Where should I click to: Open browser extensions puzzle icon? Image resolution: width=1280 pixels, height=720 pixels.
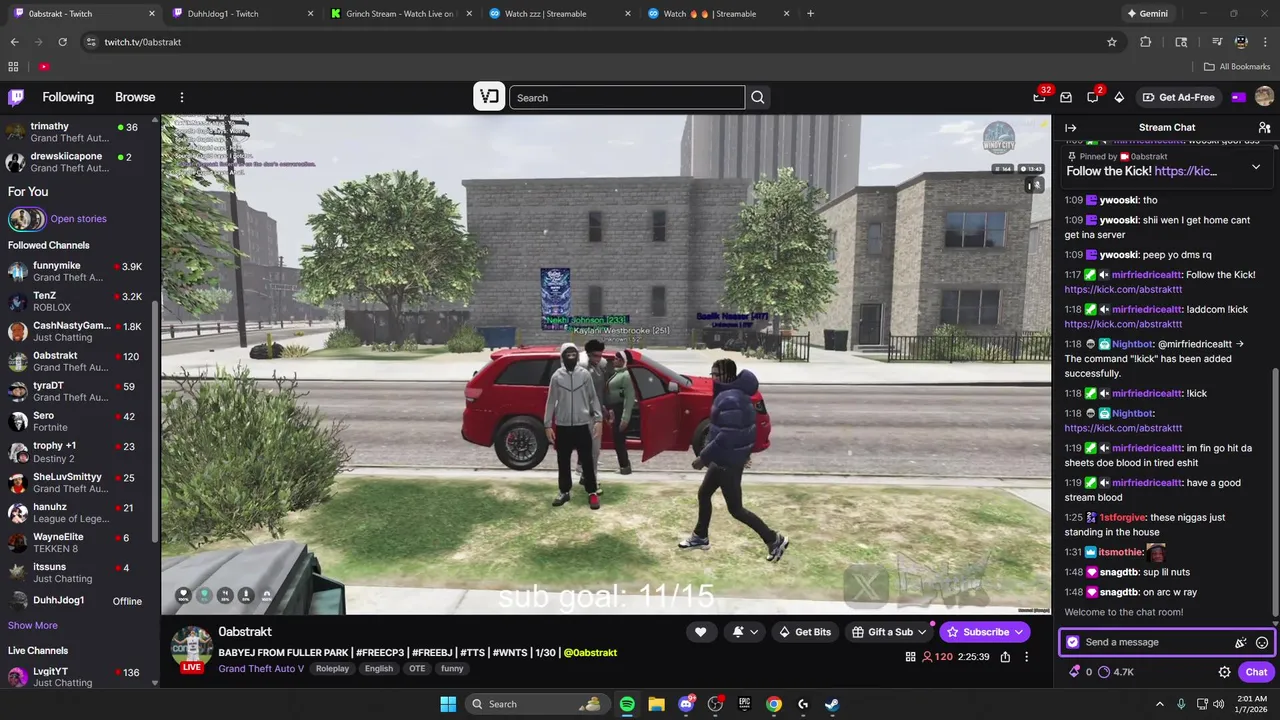(1146, 42)
